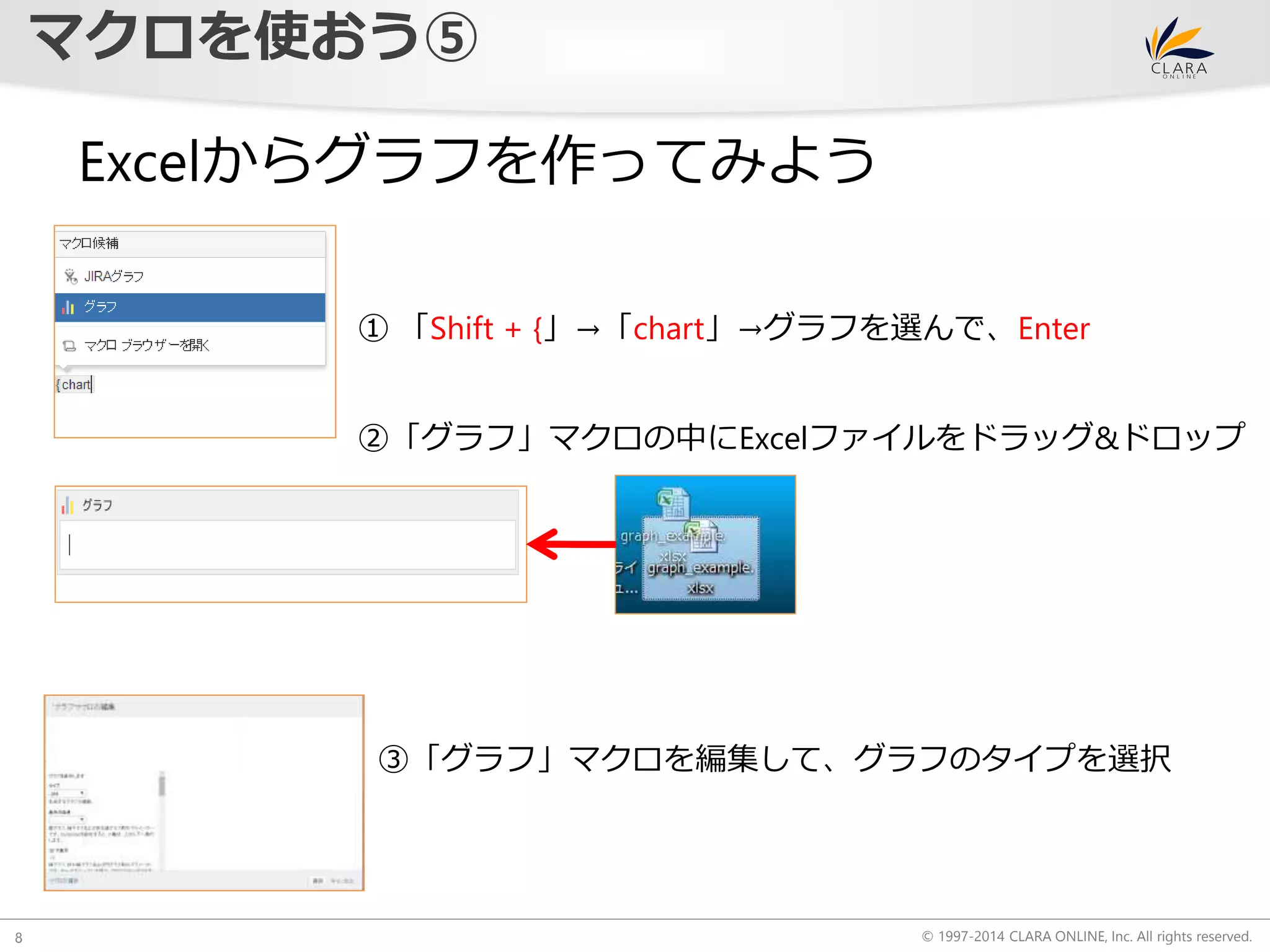Select the JIRAグラフ macro suggestion
The width and height of the screenshot is (1270, 952).
(x=190, y=276)
